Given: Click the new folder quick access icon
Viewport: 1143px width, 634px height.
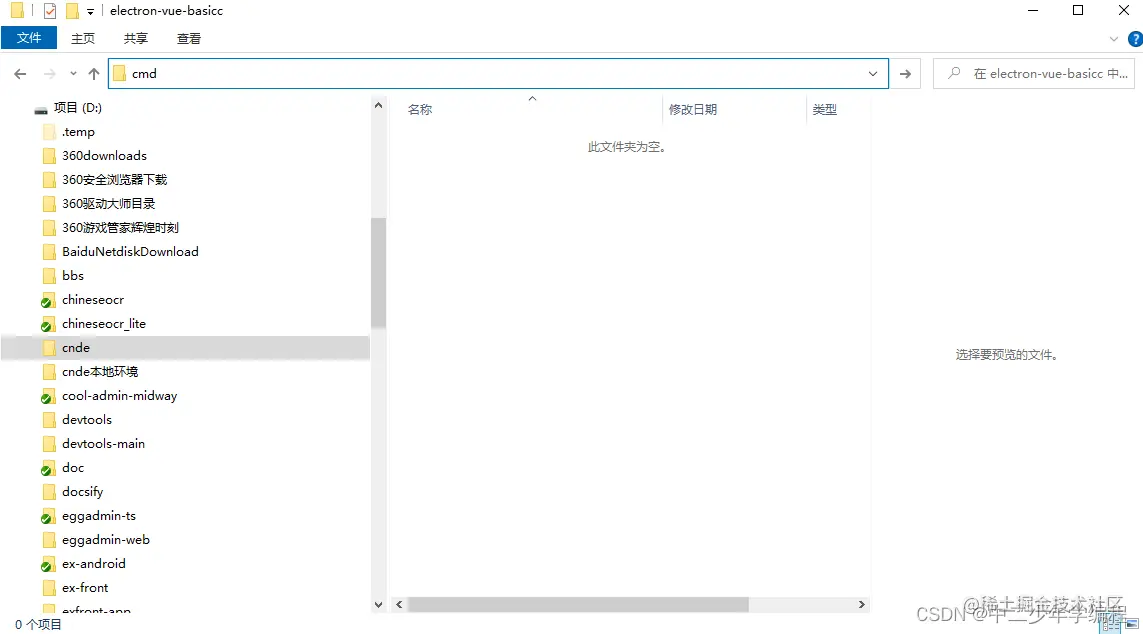Looking at the screenshot, I should click(72, 11).
